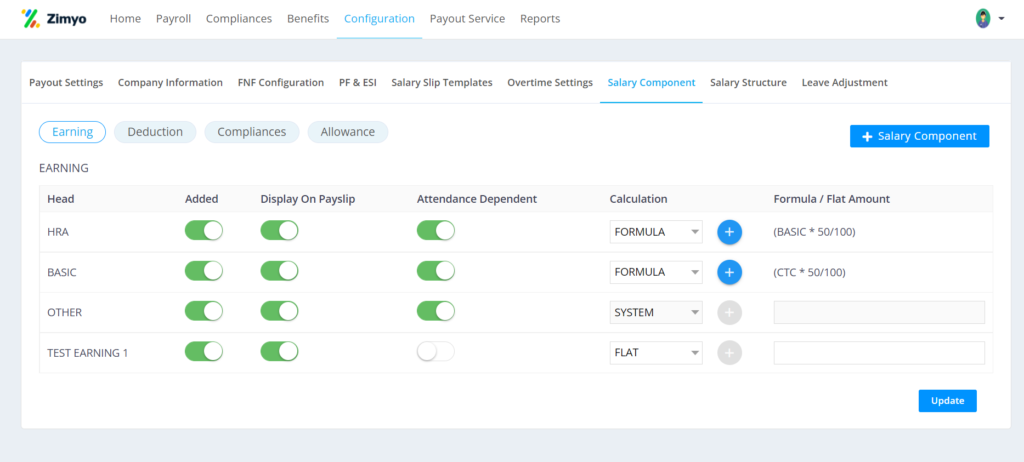Toggle Added switch for TEST EARNING 1
Screen dimensions: 1024x462
tap(204, 352)
